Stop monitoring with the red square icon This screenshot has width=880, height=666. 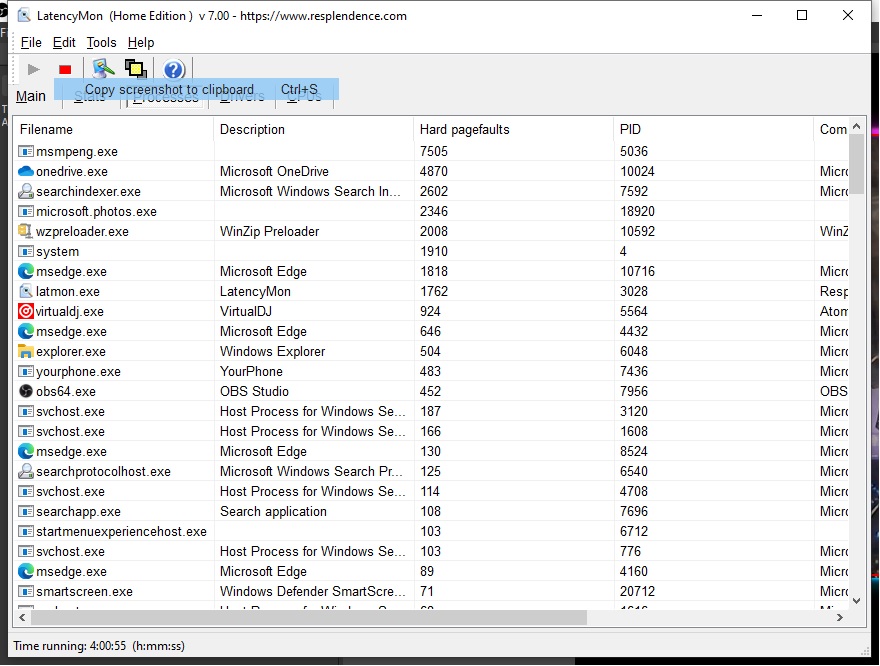click(x=65, y=70)
